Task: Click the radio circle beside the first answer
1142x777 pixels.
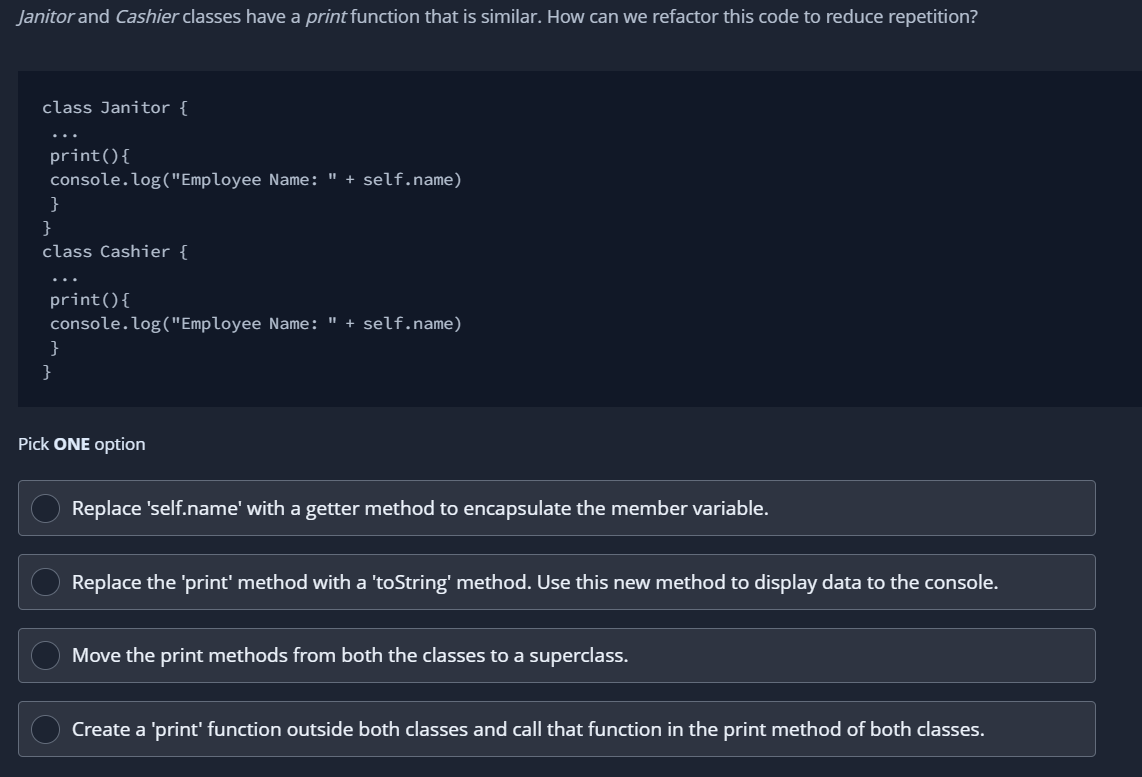Action: [x=44, y=508]
